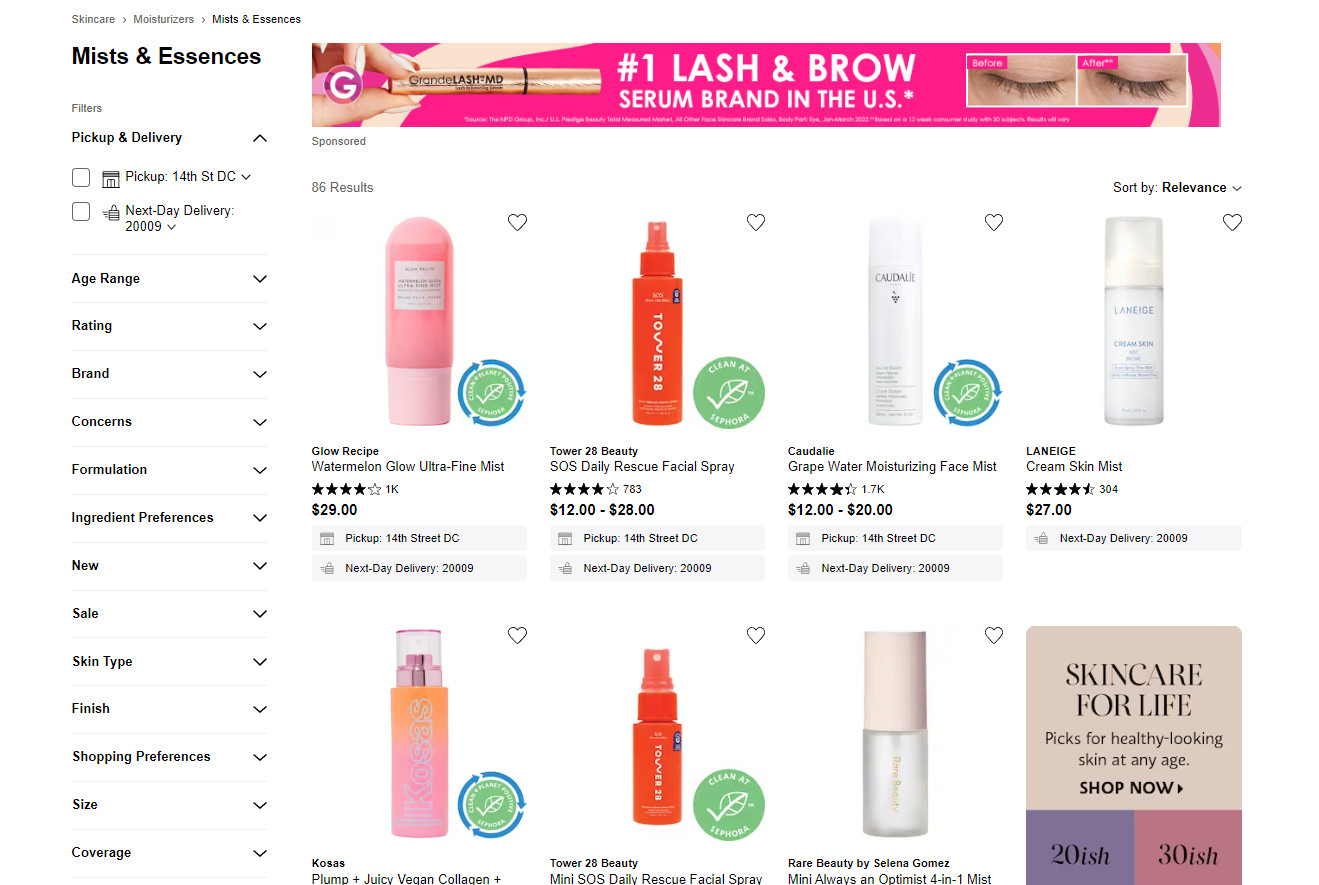Go to Skincare breadcrumb
Viewport: 1319px width, 885px height.
tap(93, 19)
